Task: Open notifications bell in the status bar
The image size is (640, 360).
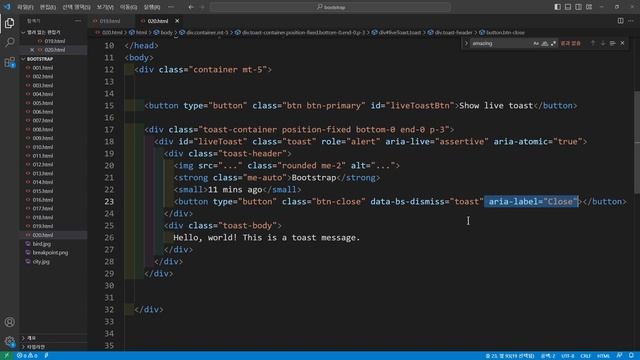Action: [x=631, y=356]
